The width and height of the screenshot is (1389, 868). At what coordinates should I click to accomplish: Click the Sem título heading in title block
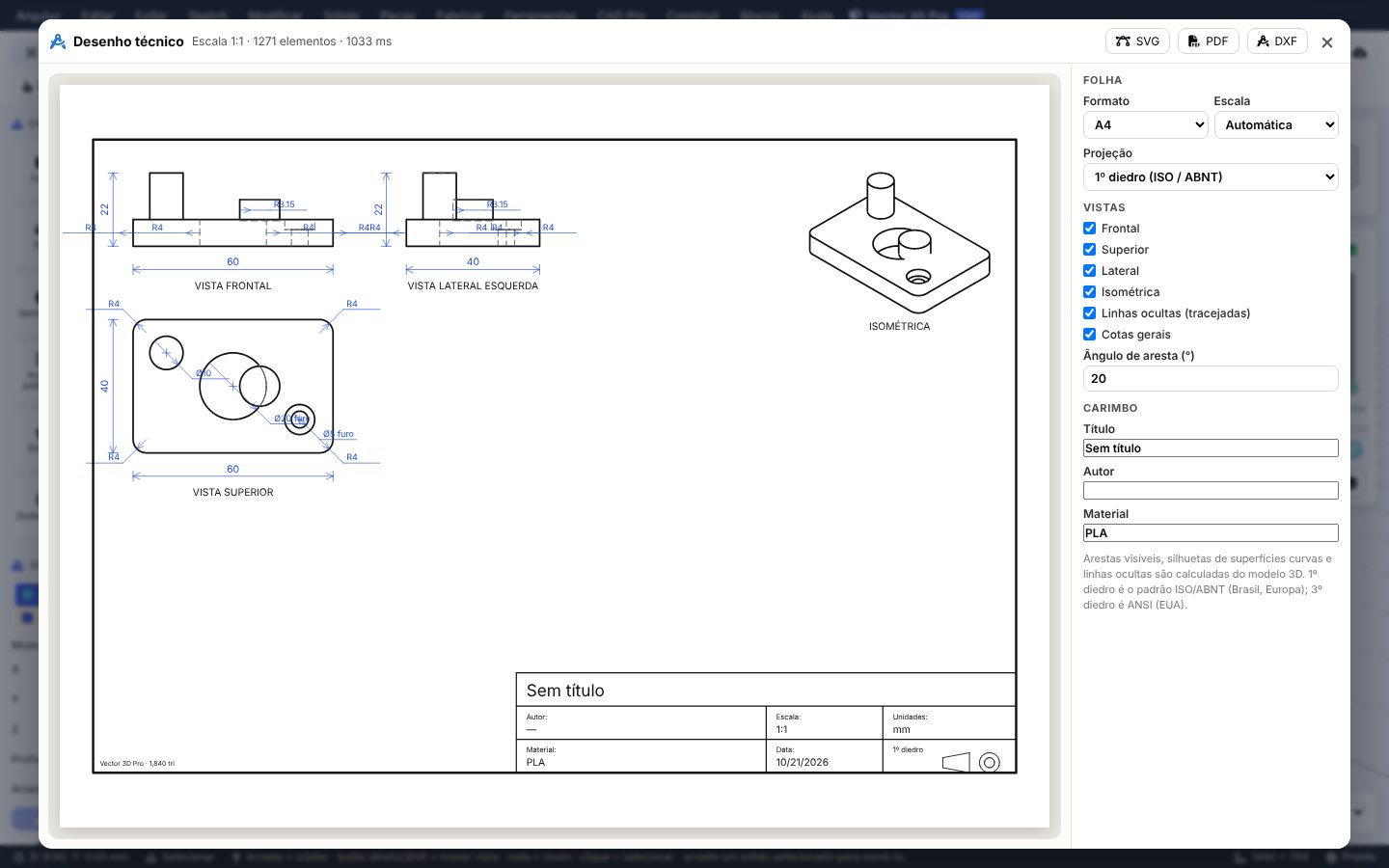565,691
